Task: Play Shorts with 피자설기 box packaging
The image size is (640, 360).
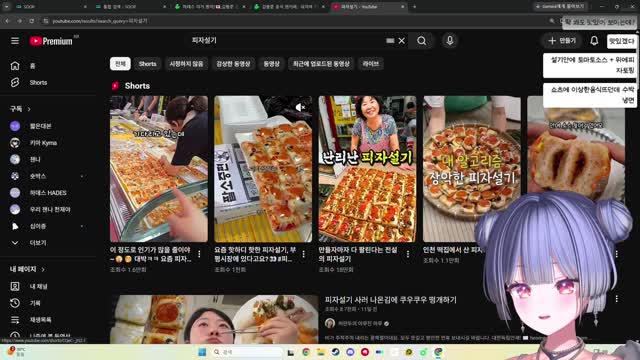Action: click(263, 169)
